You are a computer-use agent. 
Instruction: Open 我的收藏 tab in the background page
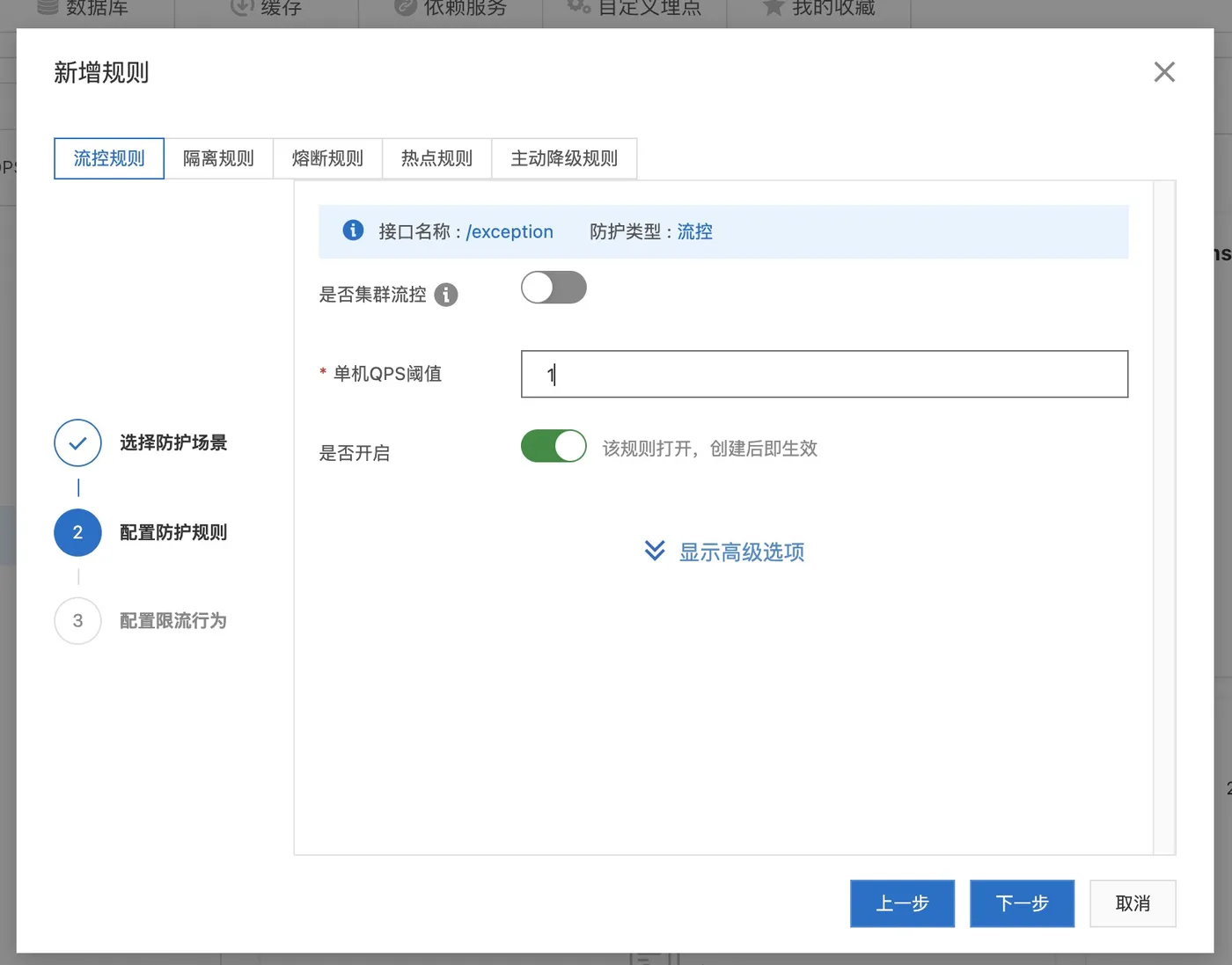[x=818, y=8]
